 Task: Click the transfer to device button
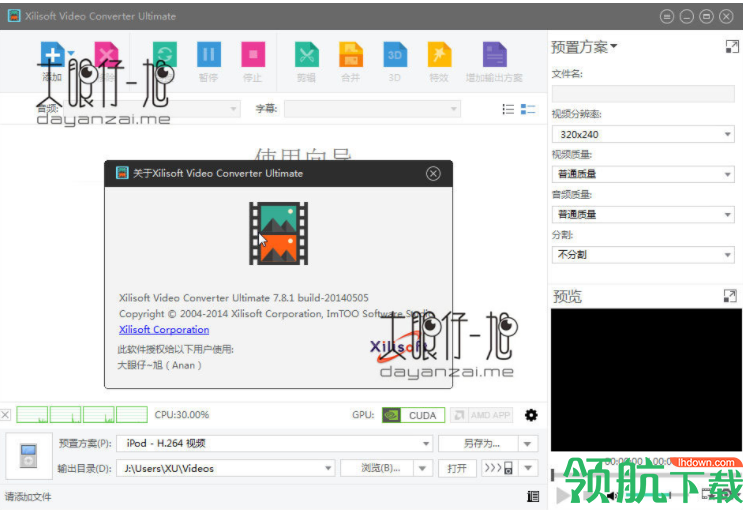tap(498, 468)
